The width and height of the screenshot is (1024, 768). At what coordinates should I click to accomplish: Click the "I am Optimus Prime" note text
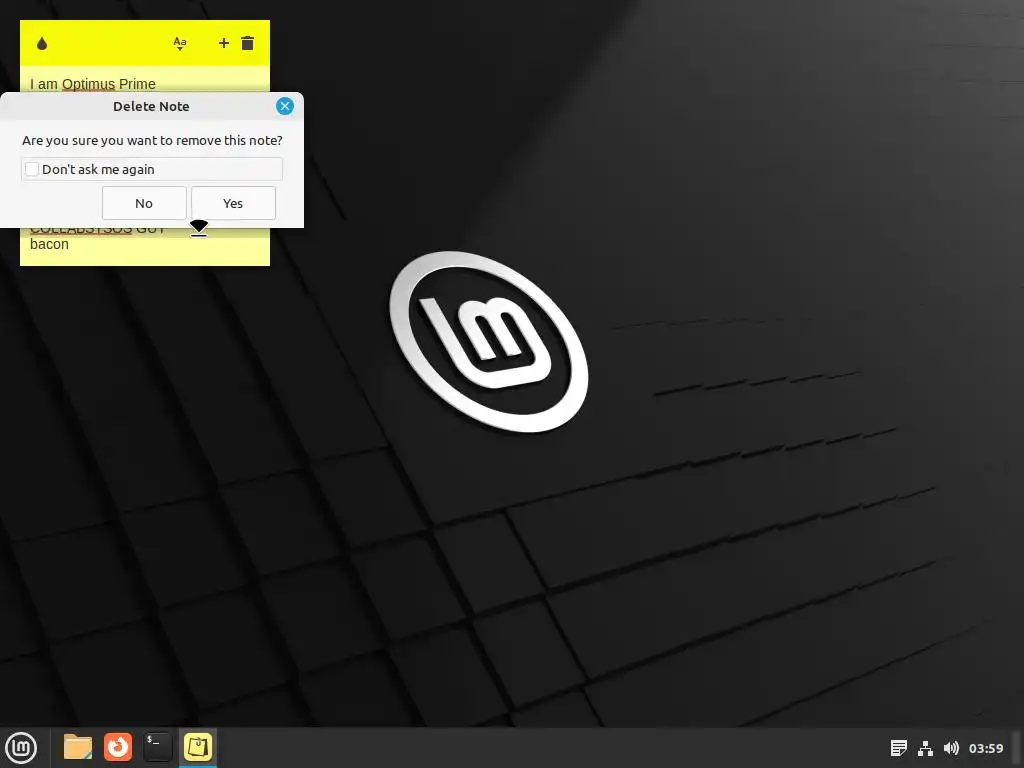tap(93, 84)
